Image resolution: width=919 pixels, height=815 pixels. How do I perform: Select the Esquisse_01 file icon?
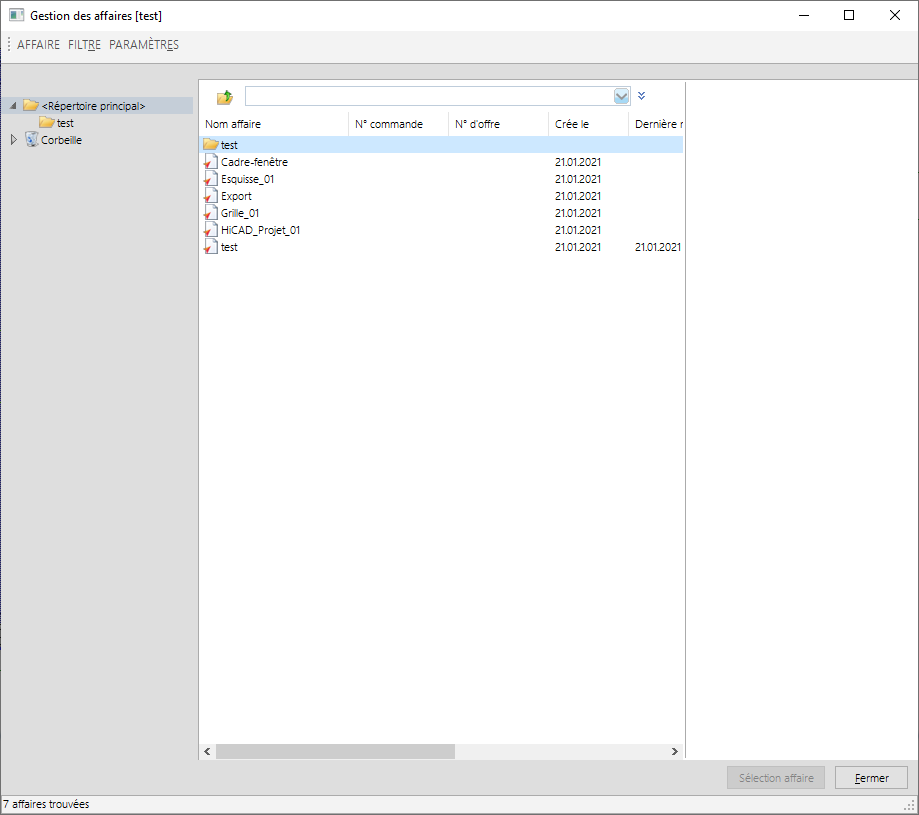tap(210, 179)
